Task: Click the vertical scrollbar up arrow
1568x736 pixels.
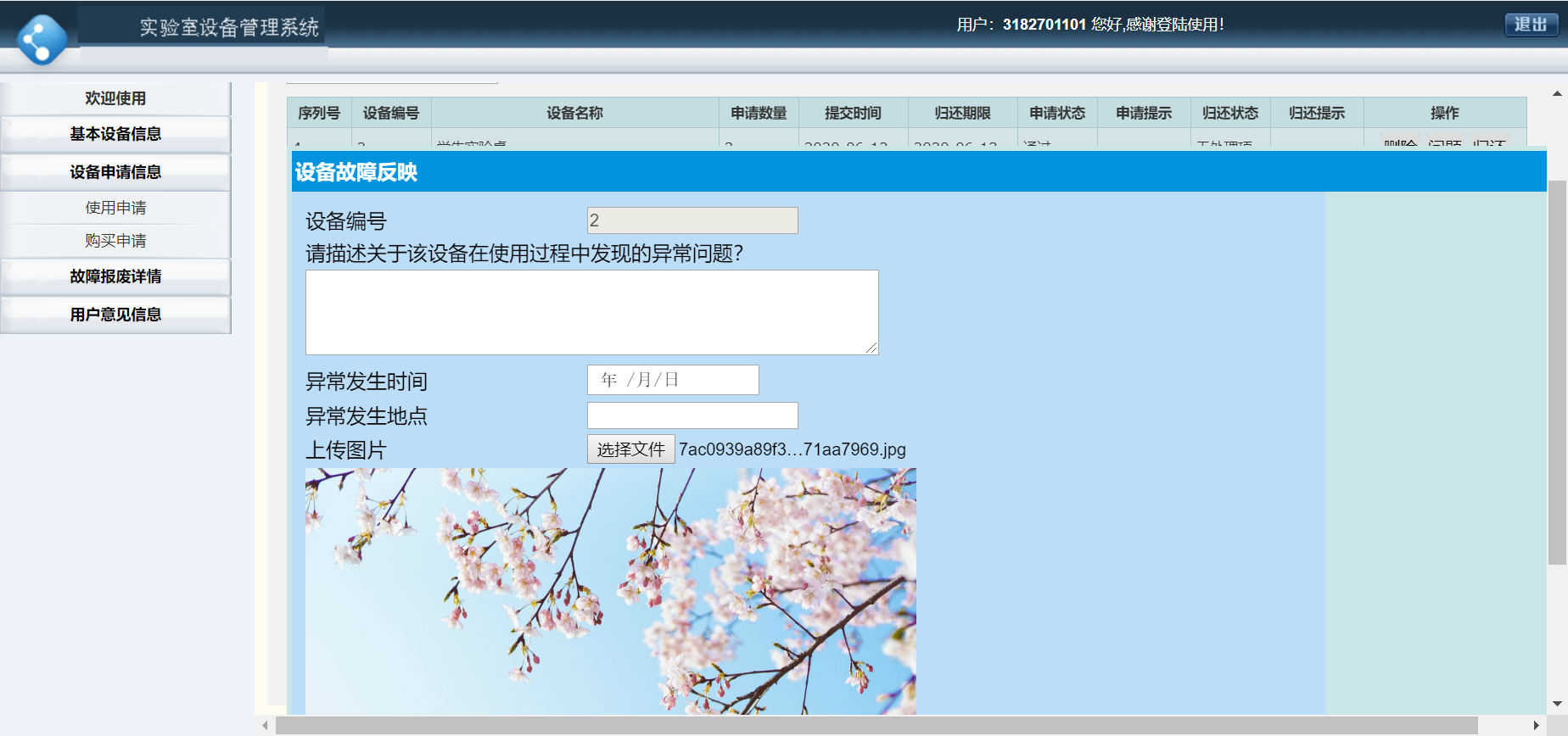Action: coord(1558,93)
